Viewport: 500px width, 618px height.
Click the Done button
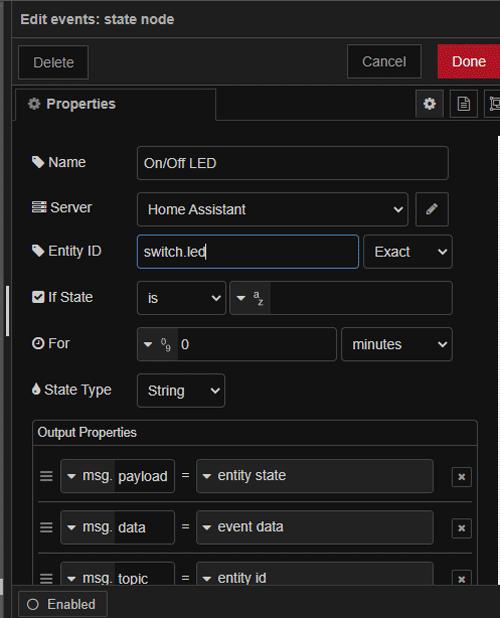click(x=469, y=61)
